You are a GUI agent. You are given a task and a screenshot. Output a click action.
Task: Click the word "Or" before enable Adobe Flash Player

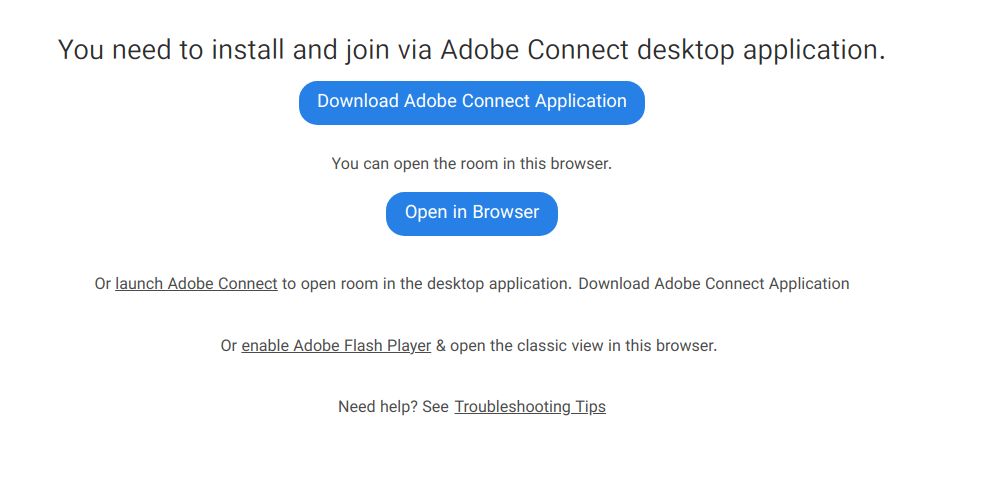point(229,346)
